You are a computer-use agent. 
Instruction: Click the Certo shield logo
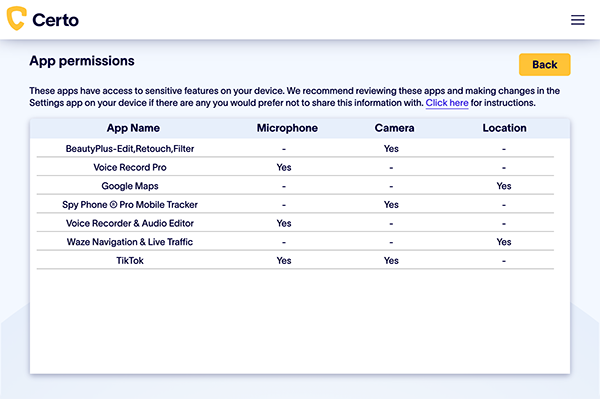point(16,18)
